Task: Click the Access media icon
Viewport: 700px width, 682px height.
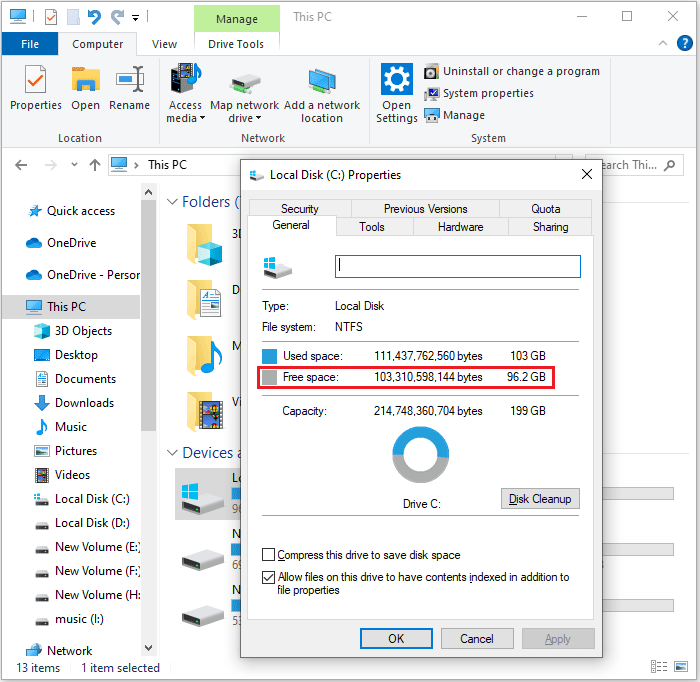Action: [185, 79]
